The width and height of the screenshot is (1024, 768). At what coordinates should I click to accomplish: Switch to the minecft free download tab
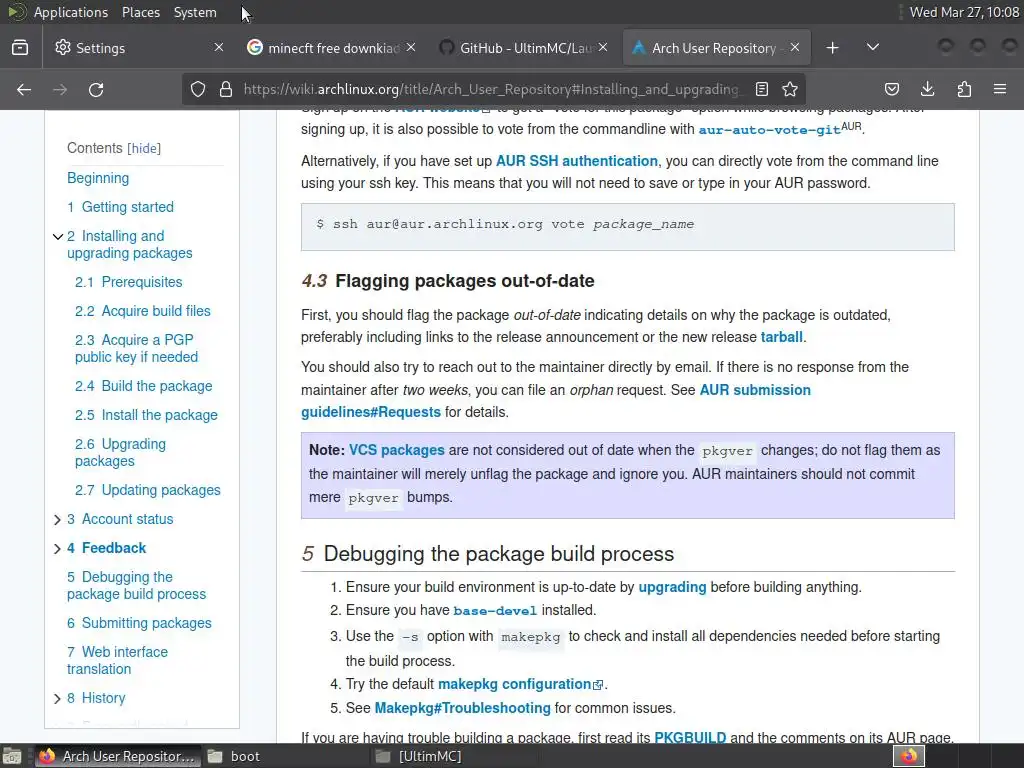(332, 48)
